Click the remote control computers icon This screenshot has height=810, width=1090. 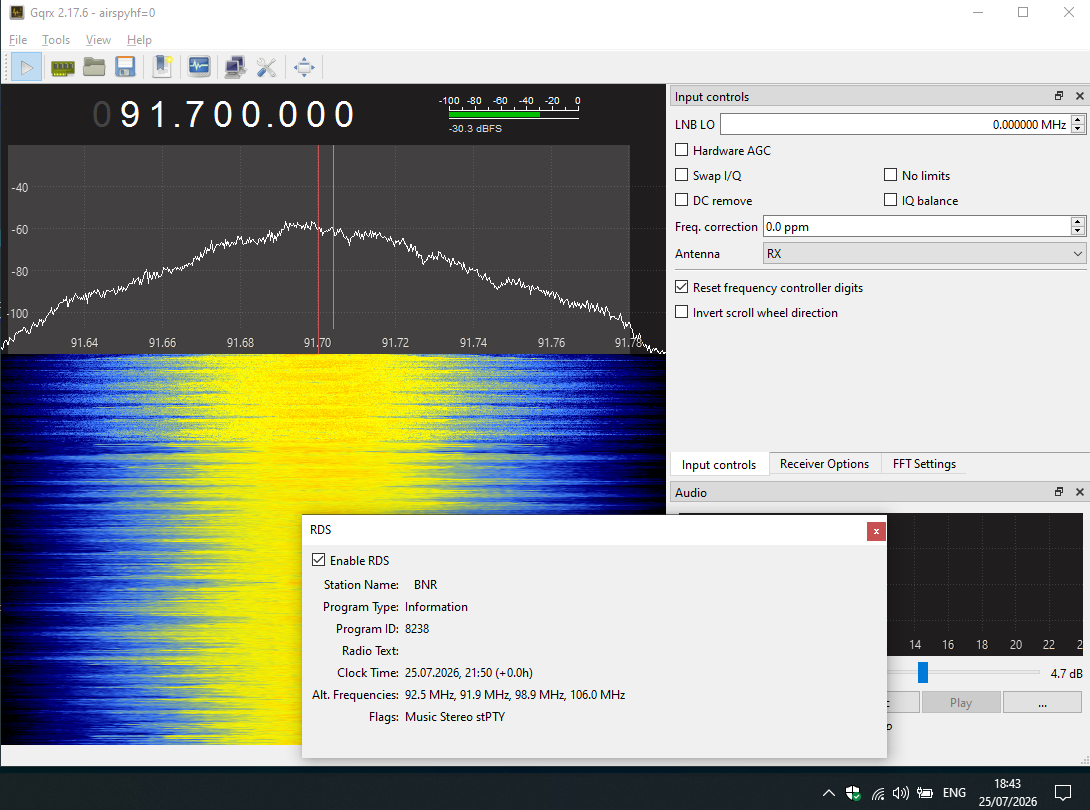pyautogui.click(x=235, y=67)
